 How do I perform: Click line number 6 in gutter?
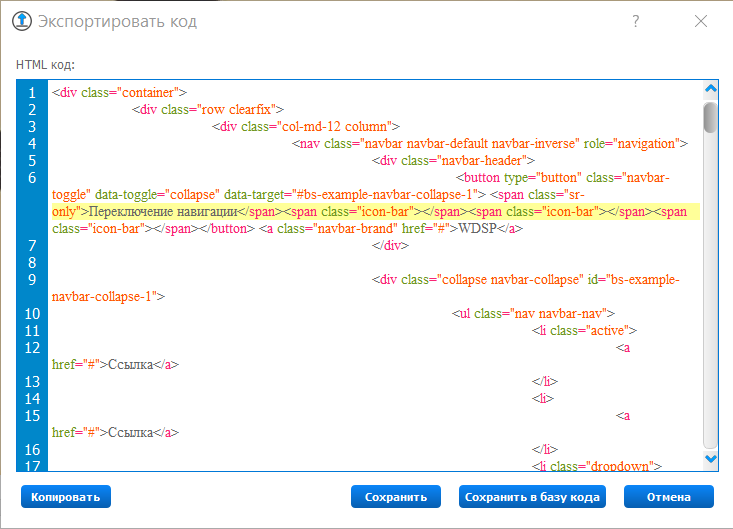(32, 178)
